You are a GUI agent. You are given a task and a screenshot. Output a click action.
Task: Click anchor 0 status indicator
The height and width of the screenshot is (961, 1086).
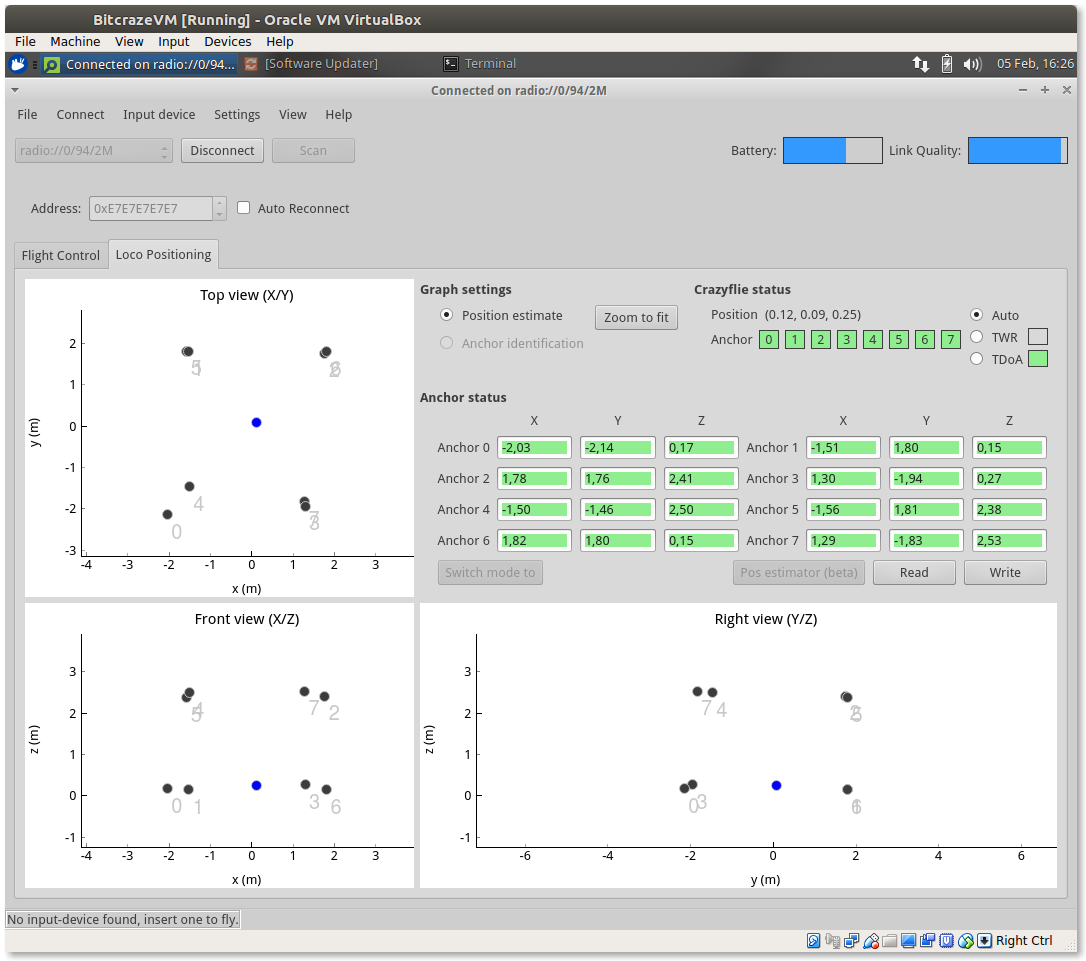769,339
